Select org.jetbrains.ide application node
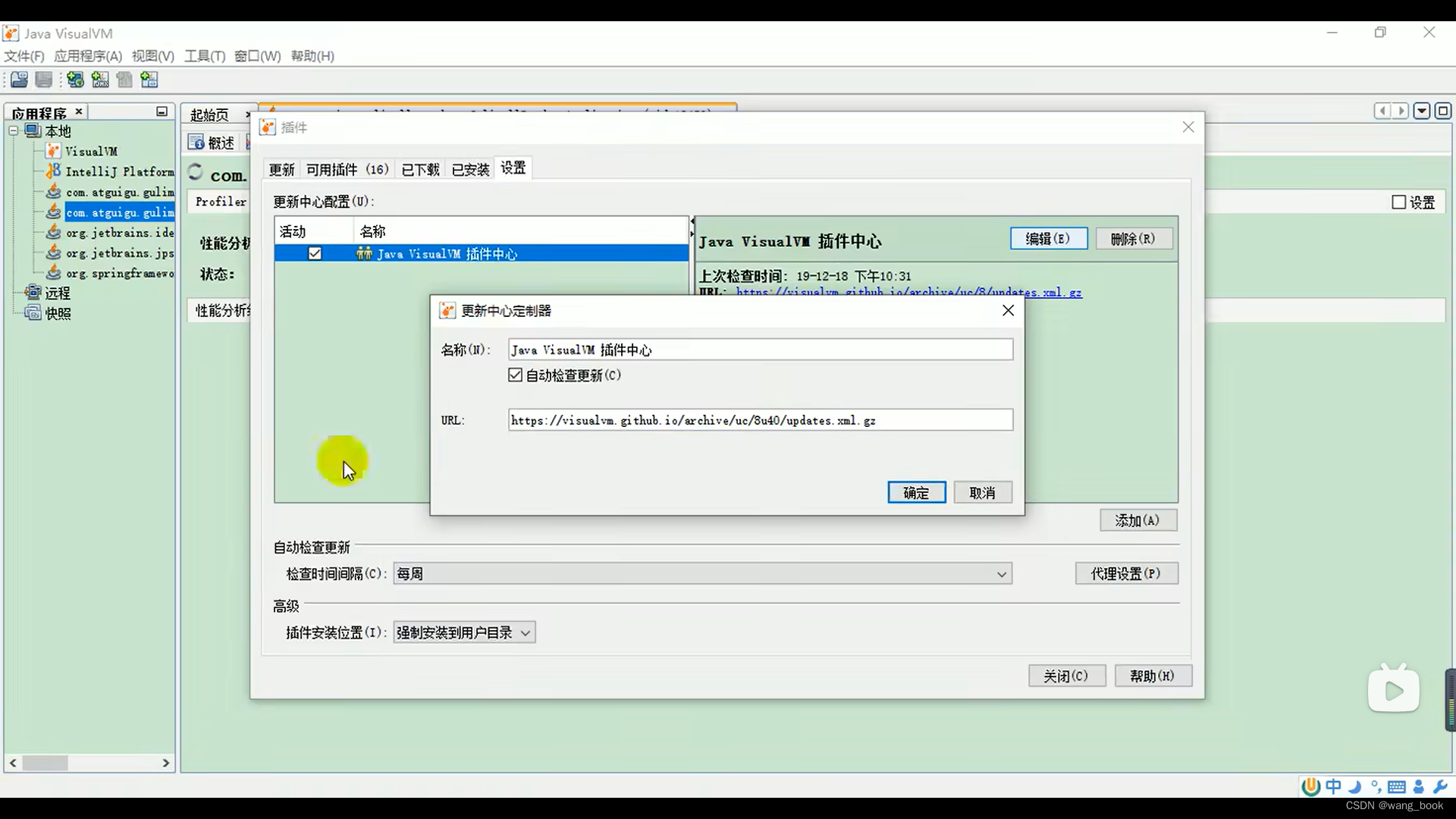Viewport: 1456px width, 819px height. point(120,234)
